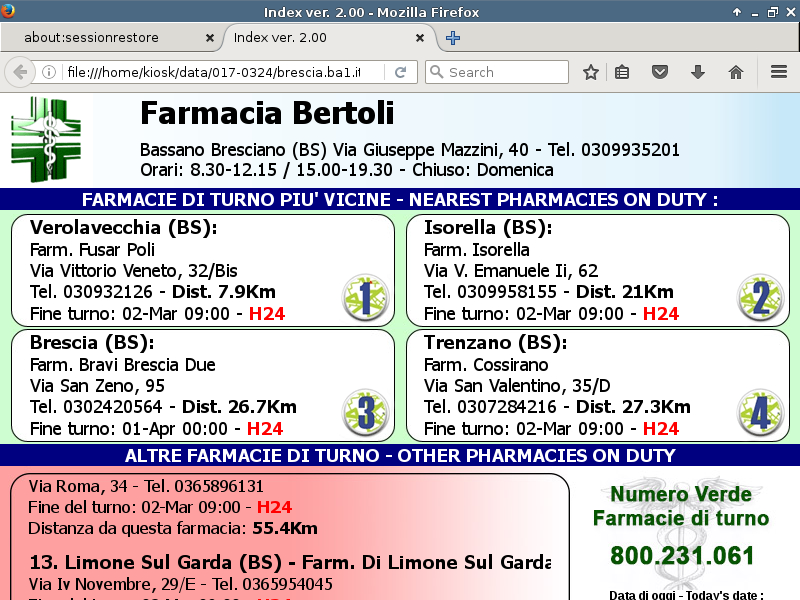
Task: Reload the current page
Action: [x=400, y=72]
